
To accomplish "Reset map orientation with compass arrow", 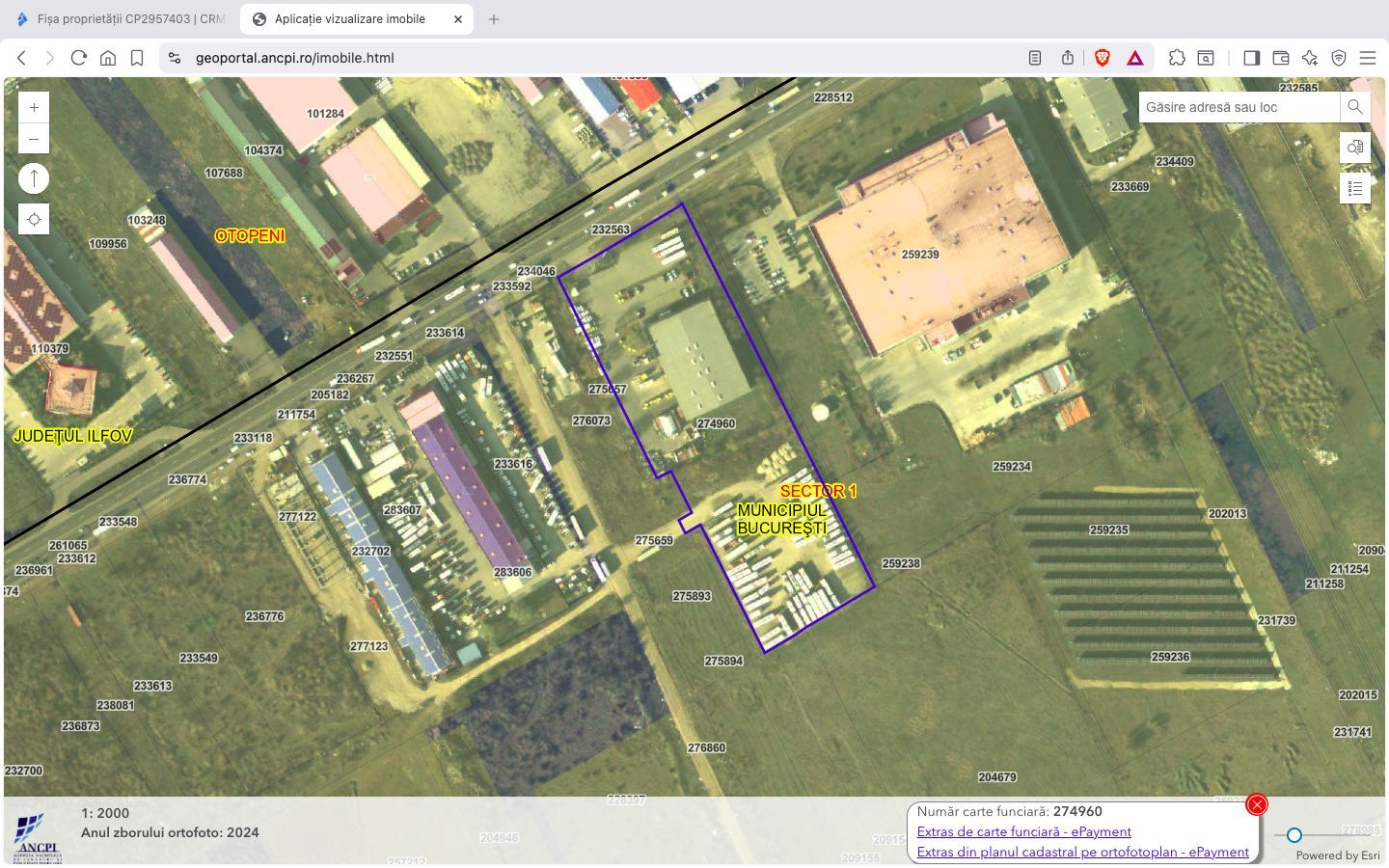I will (x=34, y=178).
